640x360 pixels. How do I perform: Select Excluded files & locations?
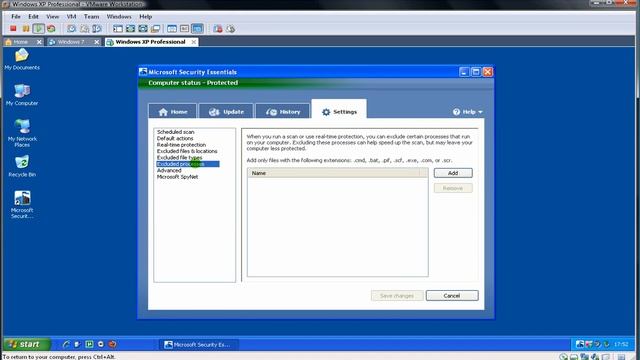[187, 151]
